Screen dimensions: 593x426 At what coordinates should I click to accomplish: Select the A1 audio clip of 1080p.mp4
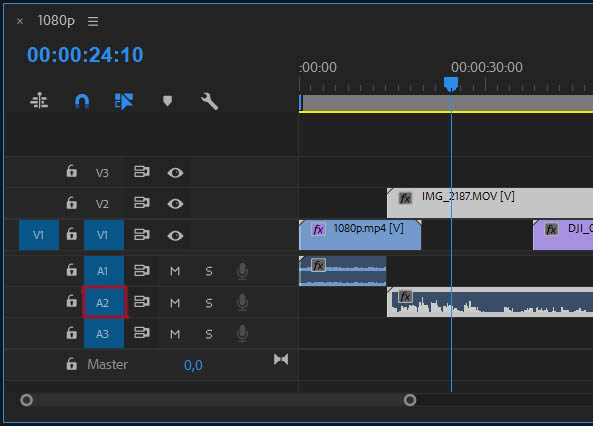tap(343, 271)
